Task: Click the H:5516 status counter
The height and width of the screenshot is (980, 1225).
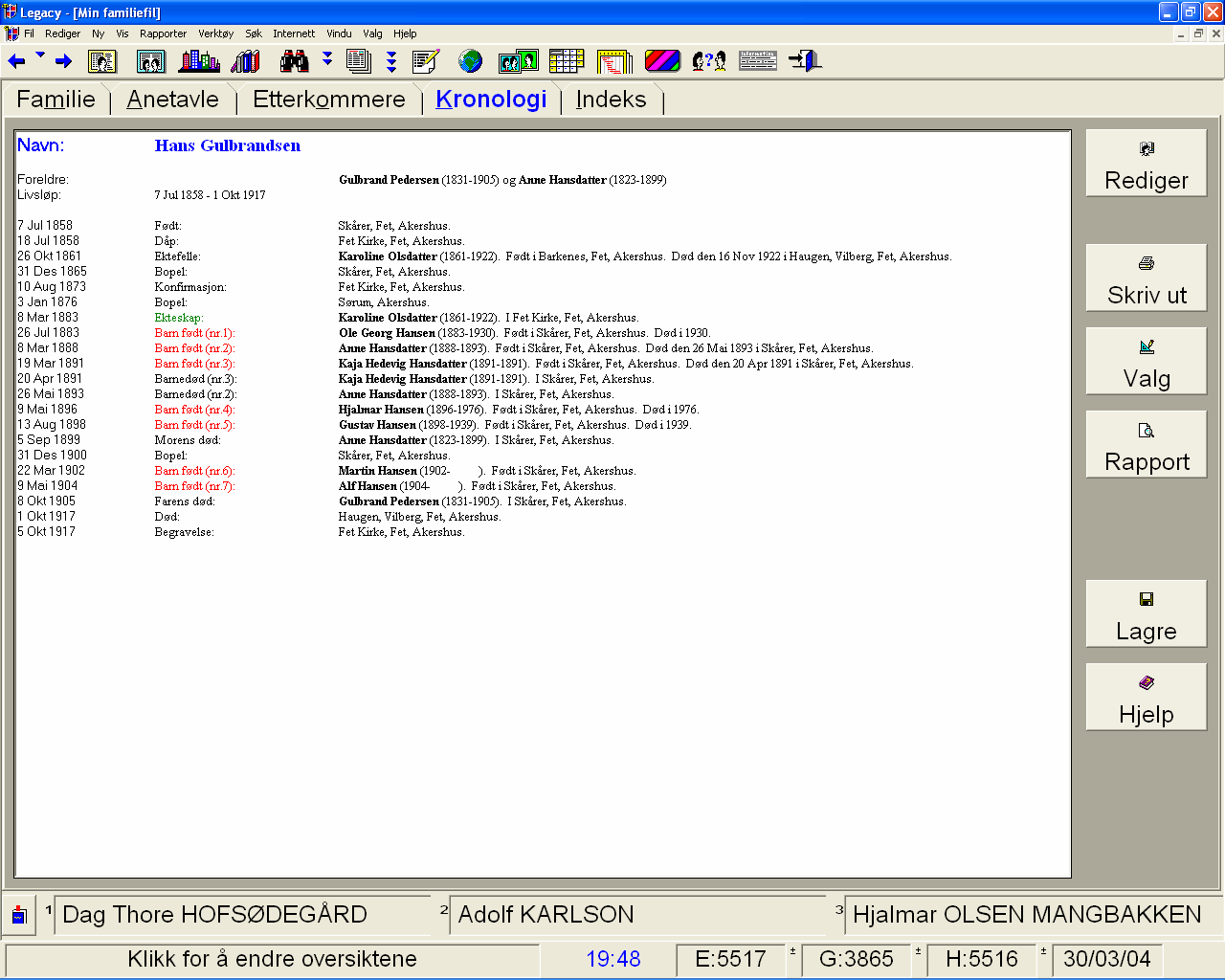Action: point(982,959)
